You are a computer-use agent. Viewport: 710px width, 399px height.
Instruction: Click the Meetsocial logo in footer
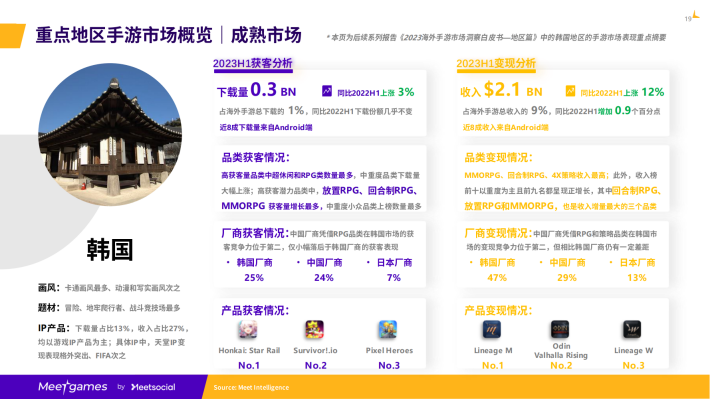coord(153,387)
